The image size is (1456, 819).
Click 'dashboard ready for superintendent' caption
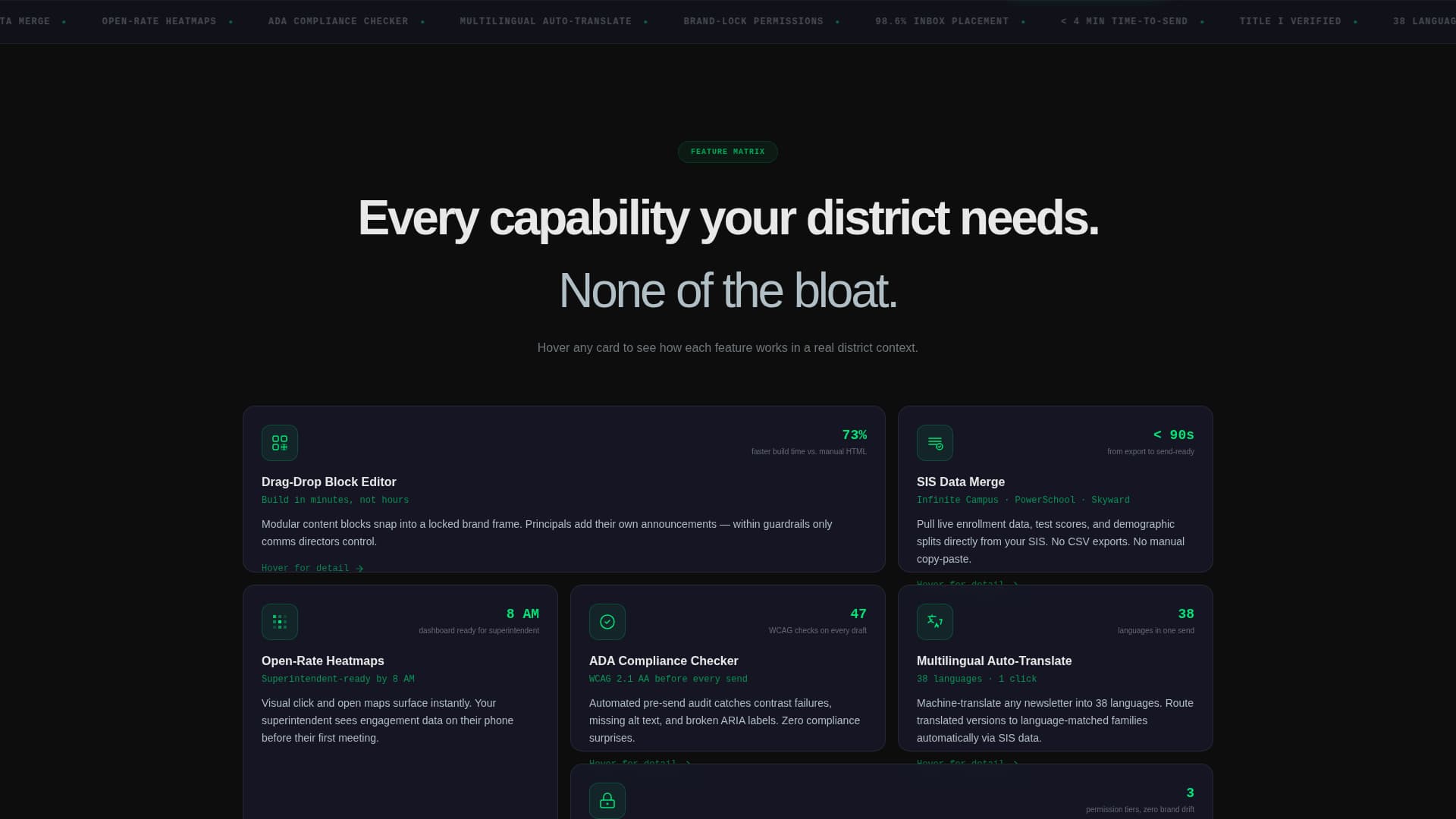tap(479, 631)
